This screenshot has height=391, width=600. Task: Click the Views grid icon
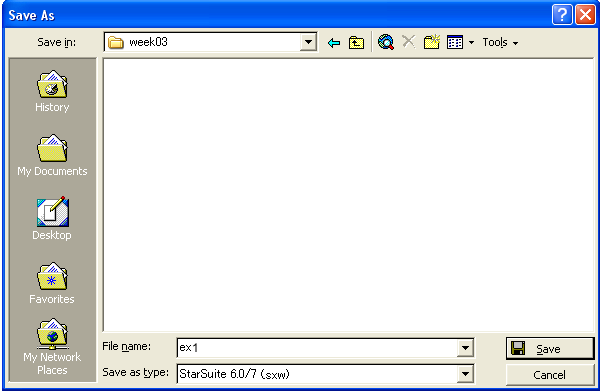[x=455, y=42]
